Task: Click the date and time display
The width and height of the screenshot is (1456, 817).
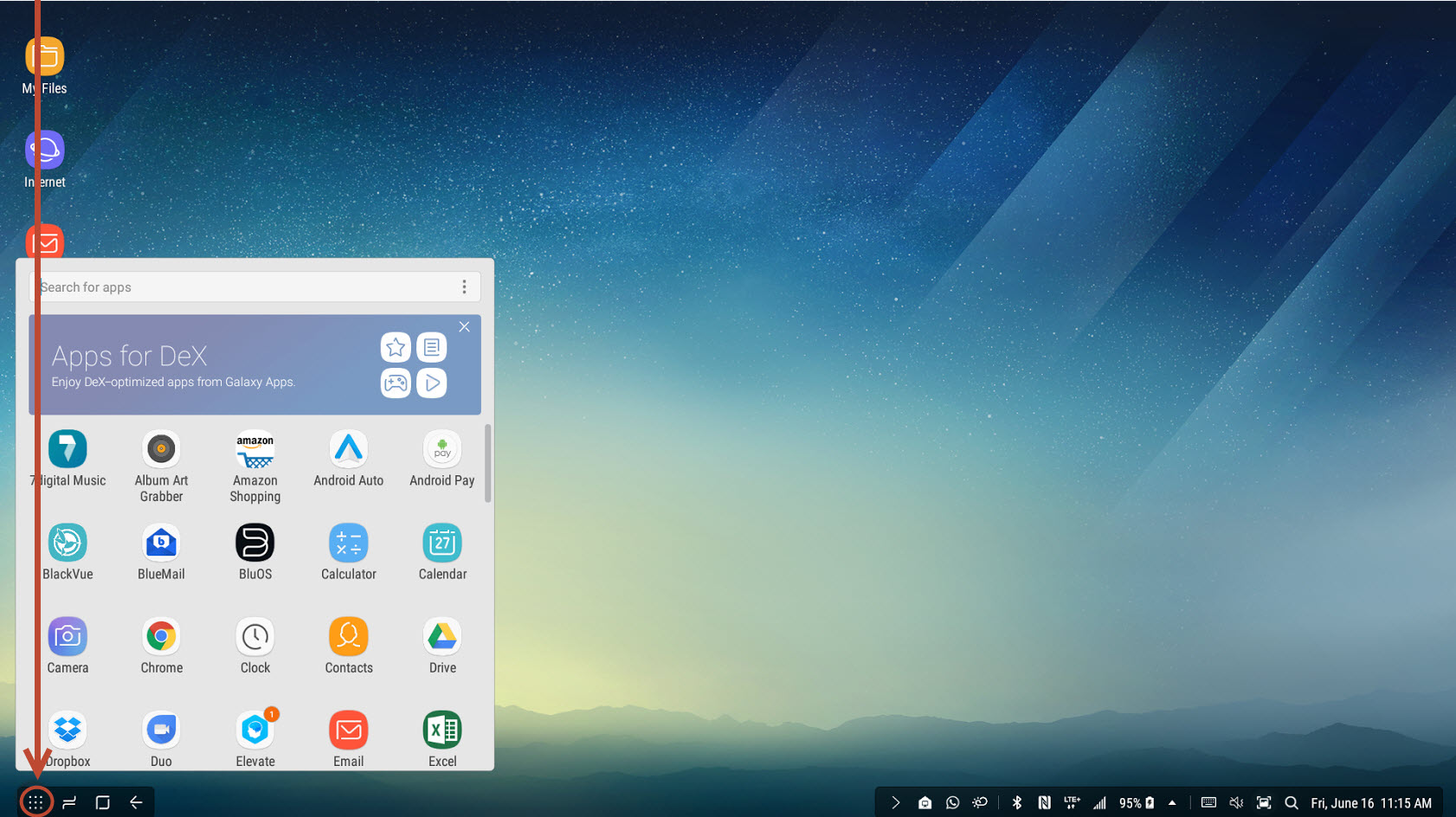Action: [1371, 803]
